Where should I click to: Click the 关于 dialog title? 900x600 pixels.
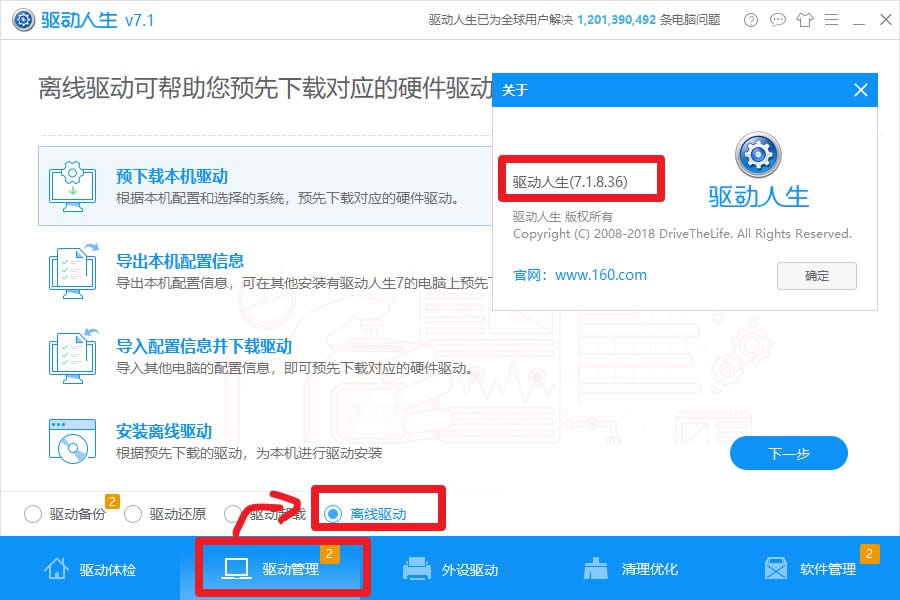tap(515, 90)
